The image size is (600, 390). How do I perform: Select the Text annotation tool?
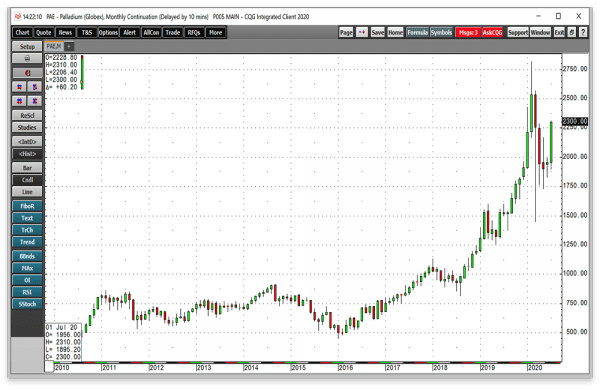pos(27,218)
